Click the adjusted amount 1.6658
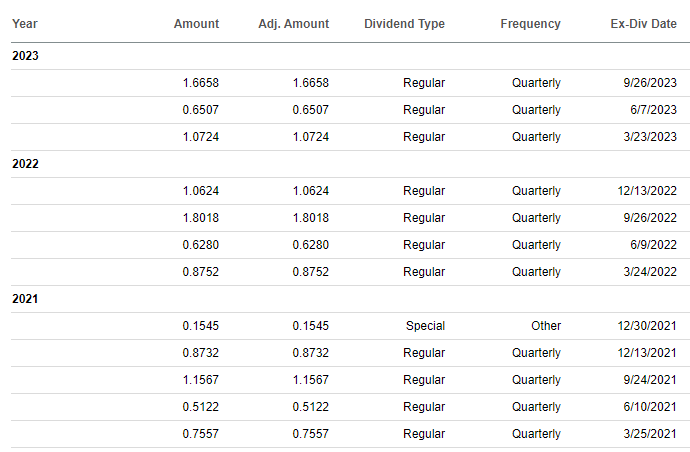Screen dimensions: 690x452 coord(311,83)
